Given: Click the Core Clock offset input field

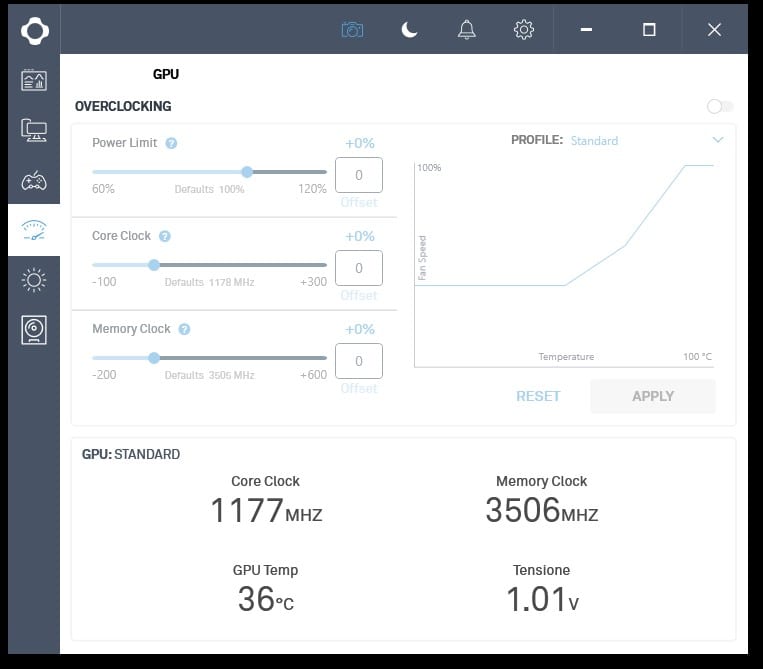Looking at the screenshot, I should pyautogui.click(x=359, y=268).
